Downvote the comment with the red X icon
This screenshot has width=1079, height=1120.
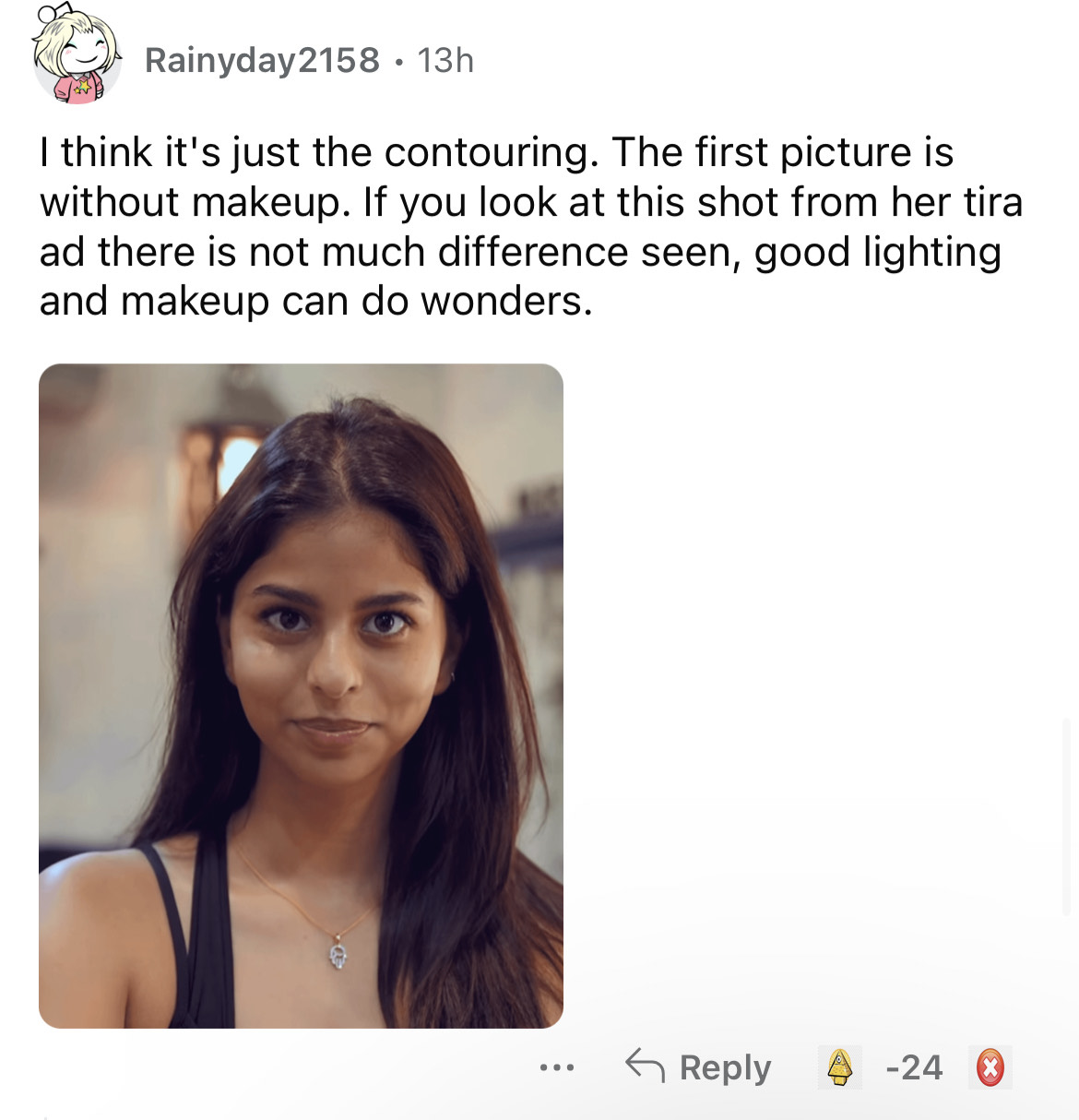(x=990, y=1067)
